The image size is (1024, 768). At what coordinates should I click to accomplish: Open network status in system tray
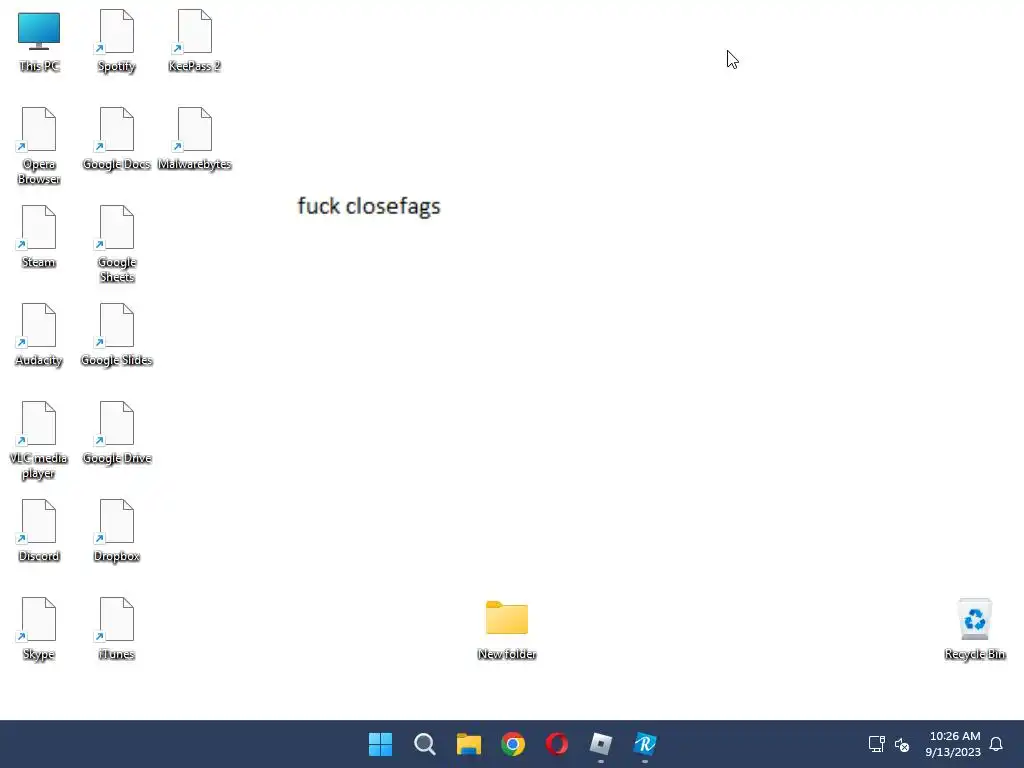tap(876, 744)
